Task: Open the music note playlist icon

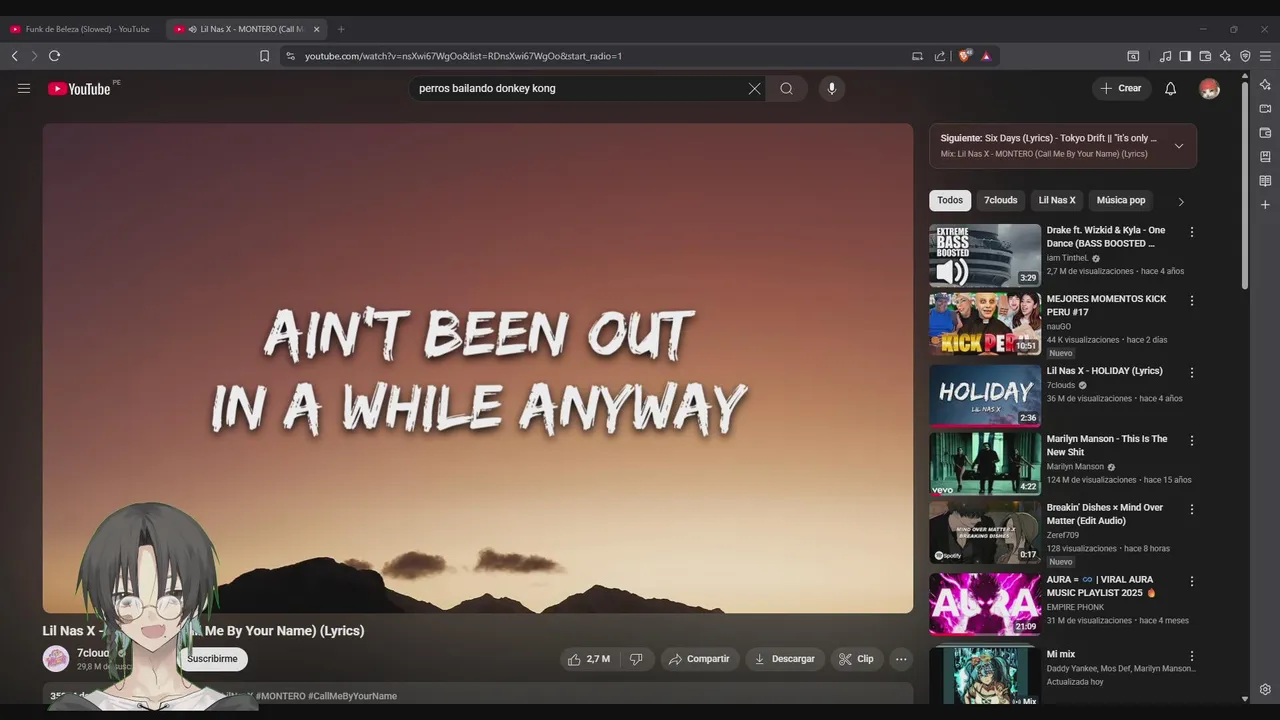Action: pos(1165,56)
